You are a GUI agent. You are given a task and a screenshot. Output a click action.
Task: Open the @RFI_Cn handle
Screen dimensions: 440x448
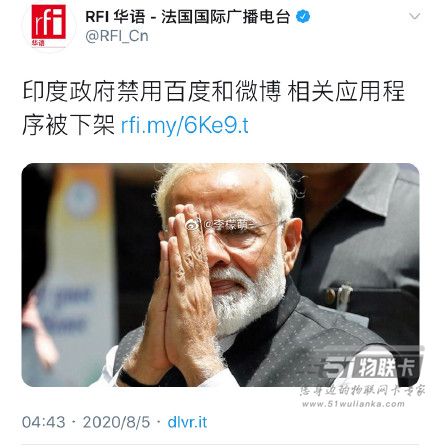[117, 36]
